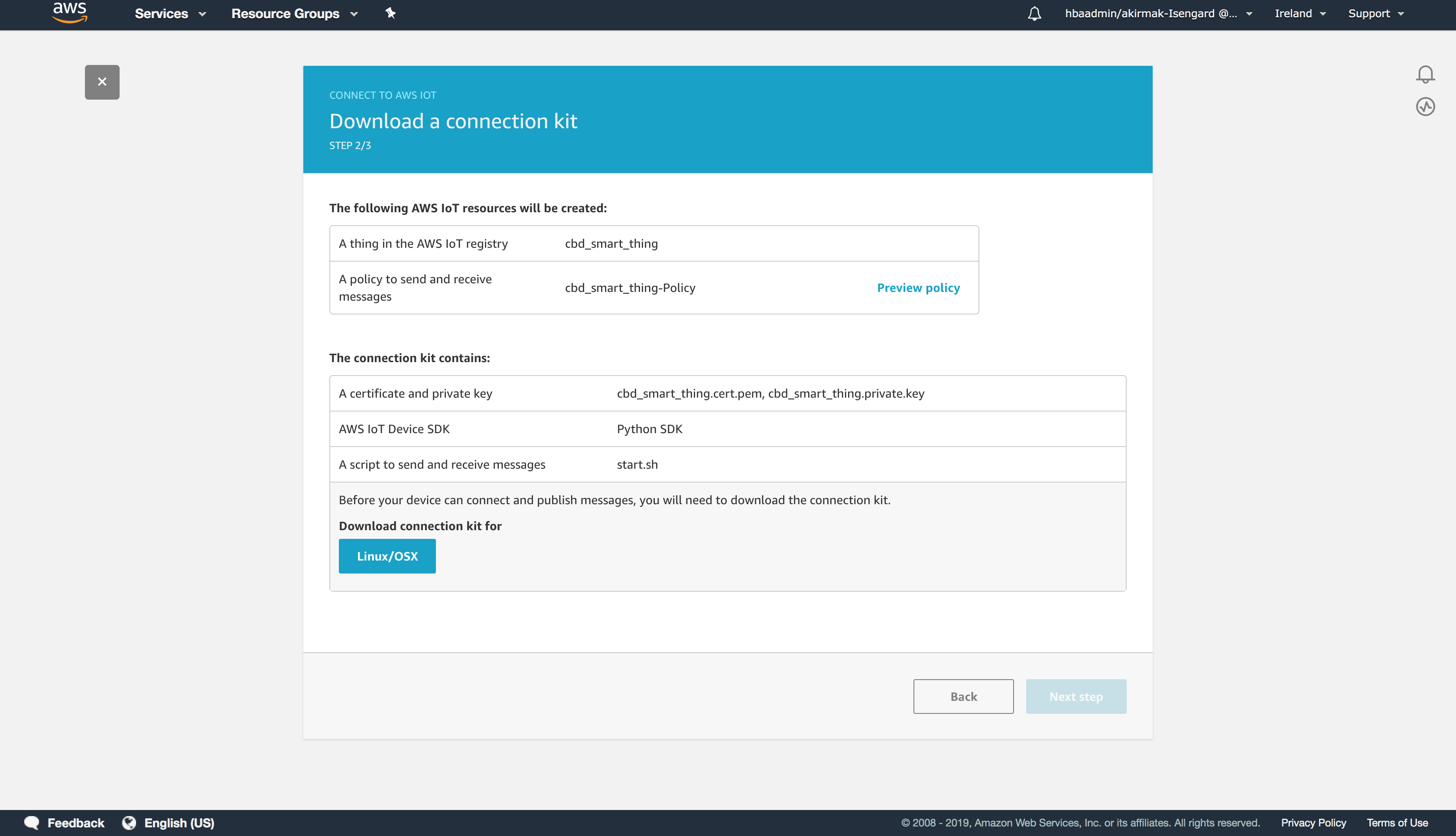Open the top bar notifications bell
This screenshot has height=836, width=1456.
1034,13
